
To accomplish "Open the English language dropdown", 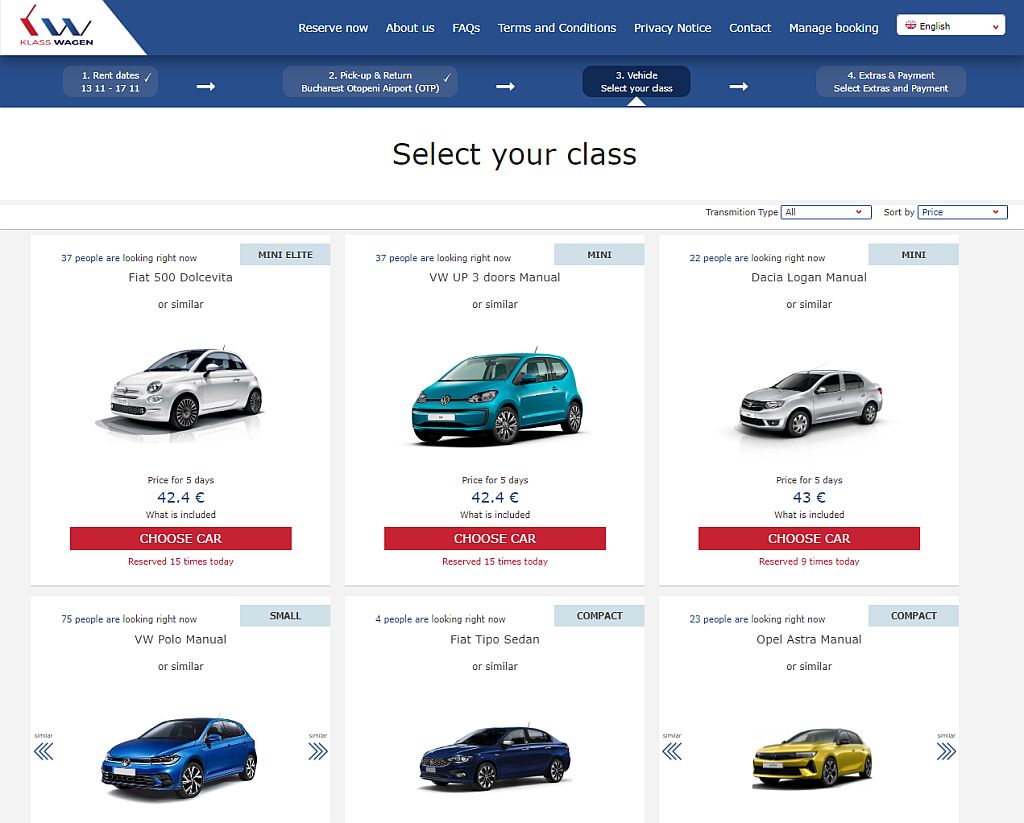I will (949, 24).
